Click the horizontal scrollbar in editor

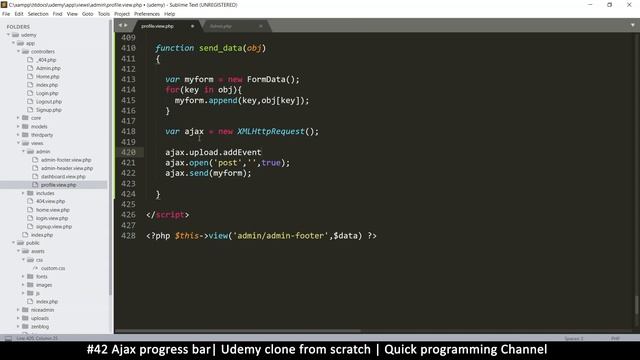pyautogui.click(x=238, y=331)
